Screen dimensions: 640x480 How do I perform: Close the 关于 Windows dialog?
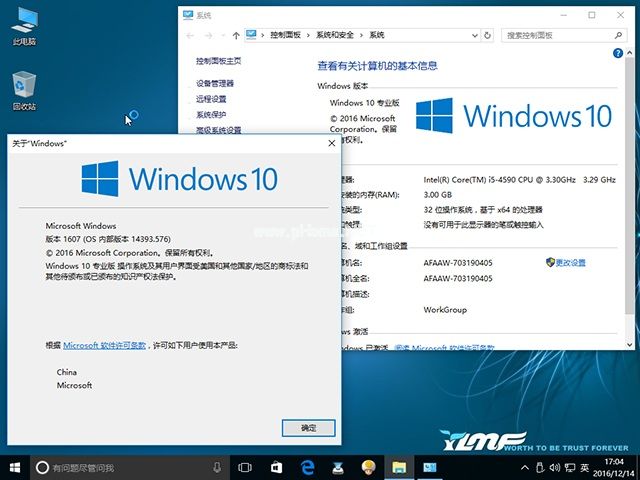point(332,143)
